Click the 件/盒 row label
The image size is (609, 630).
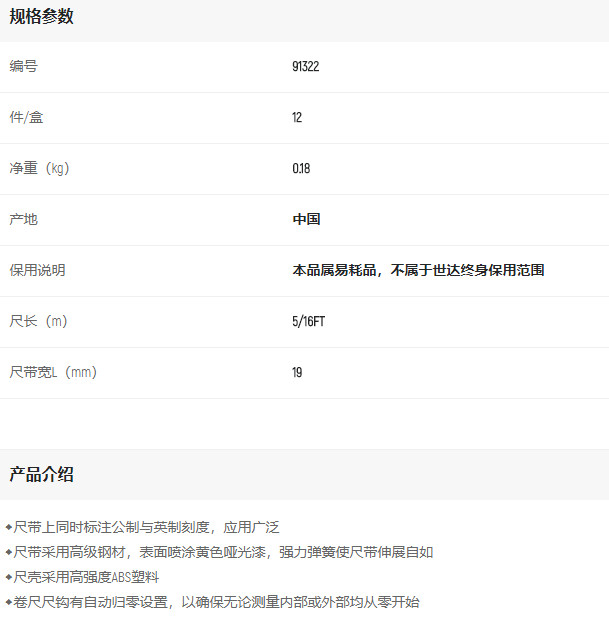click(27, 117)
